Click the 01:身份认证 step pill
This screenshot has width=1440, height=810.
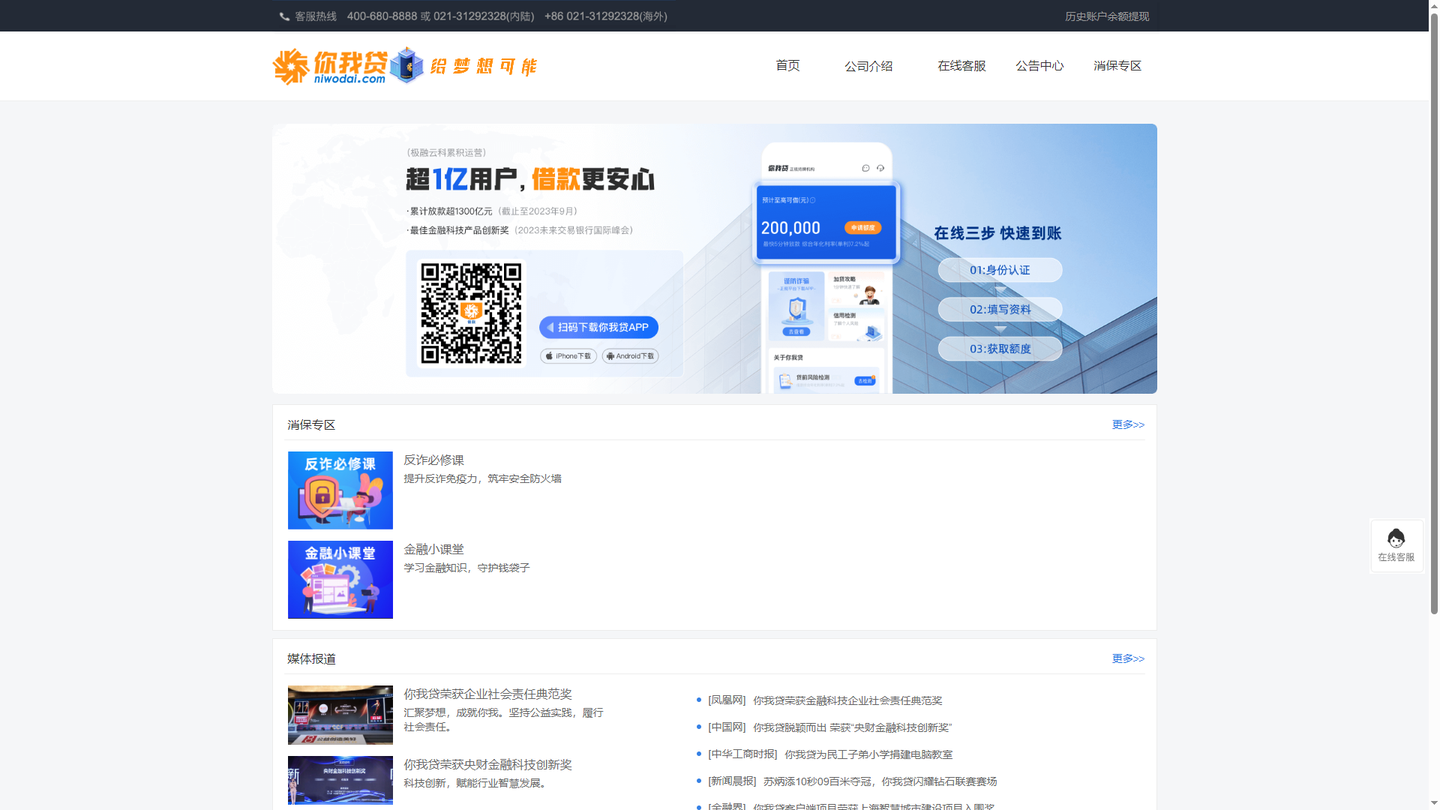point(1000,270)
